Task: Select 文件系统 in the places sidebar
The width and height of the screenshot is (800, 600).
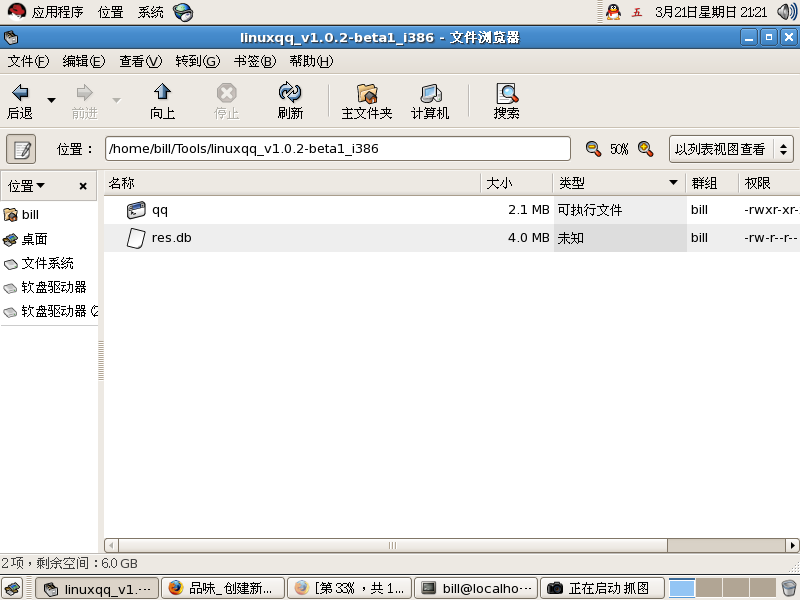Action: pyautogui.click(x=48, y=263)
